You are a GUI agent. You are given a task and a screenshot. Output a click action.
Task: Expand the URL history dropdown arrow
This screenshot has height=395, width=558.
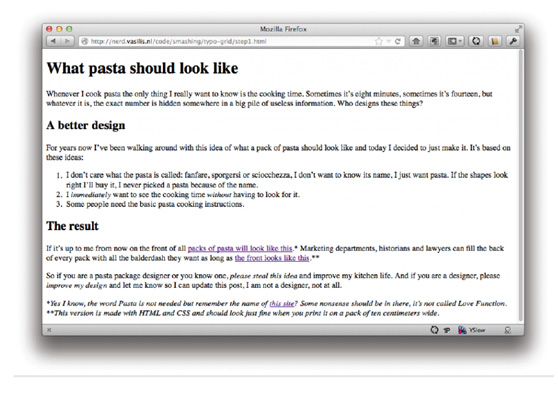coord(389,42)
